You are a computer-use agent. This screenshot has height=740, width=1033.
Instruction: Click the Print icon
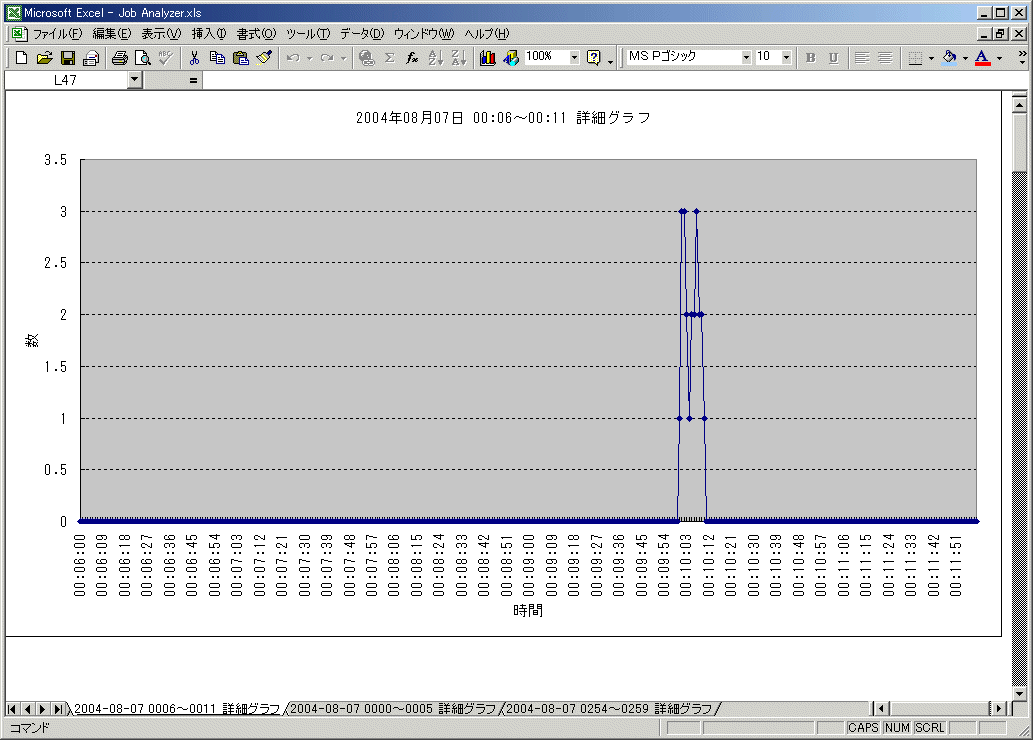point(120,58)
